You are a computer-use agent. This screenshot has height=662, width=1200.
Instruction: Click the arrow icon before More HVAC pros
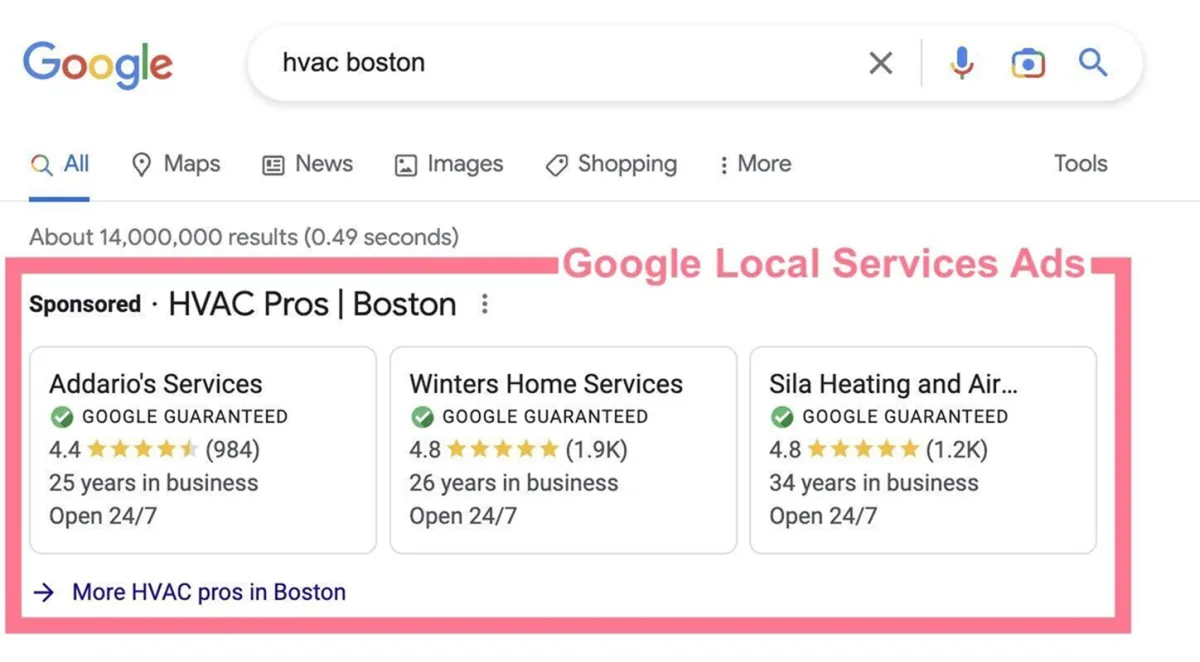43,592
